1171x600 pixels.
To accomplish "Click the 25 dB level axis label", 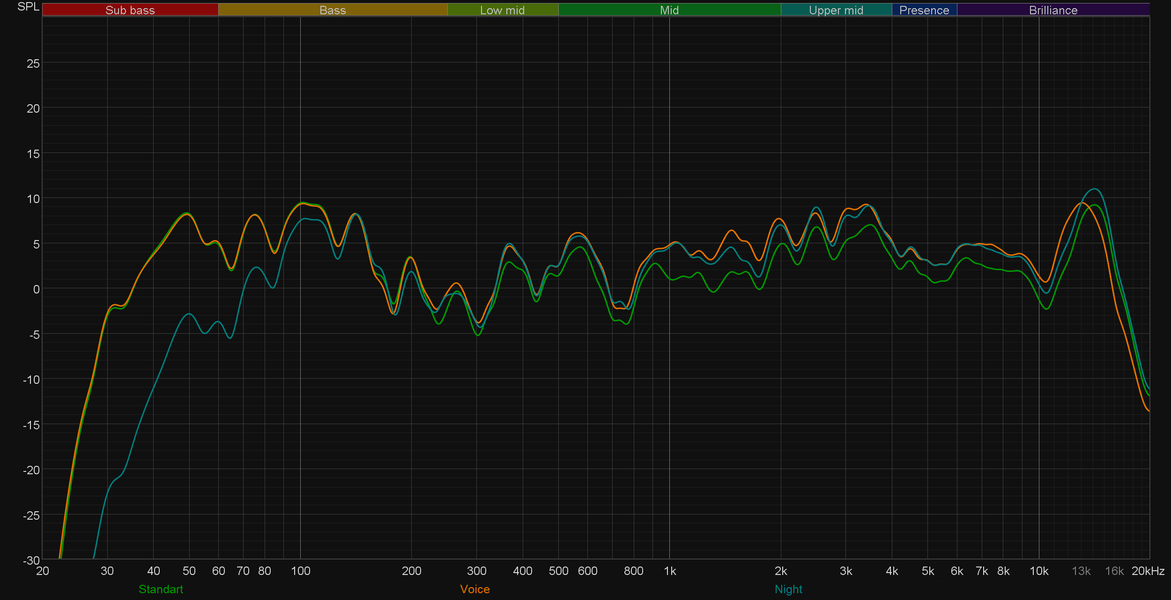I will (33, 63).
